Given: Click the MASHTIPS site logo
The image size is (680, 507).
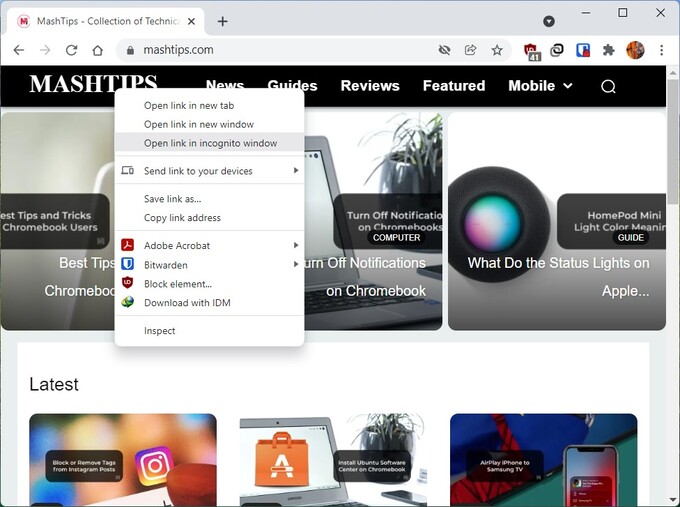Looking at the screenshot, I should [93, 83].
